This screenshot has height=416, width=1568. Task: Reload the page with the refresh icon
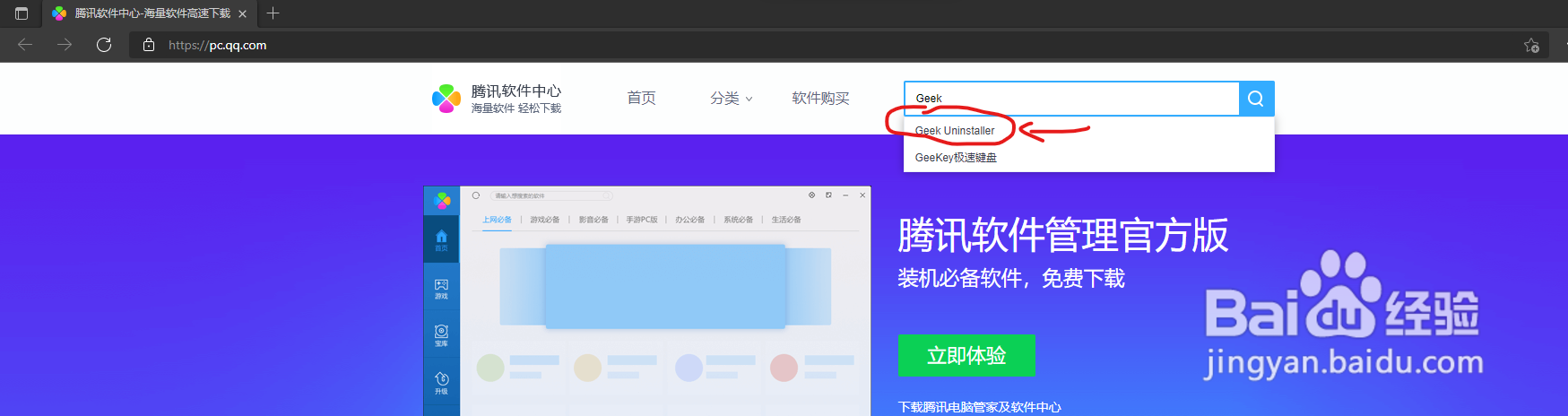[104, 45]
